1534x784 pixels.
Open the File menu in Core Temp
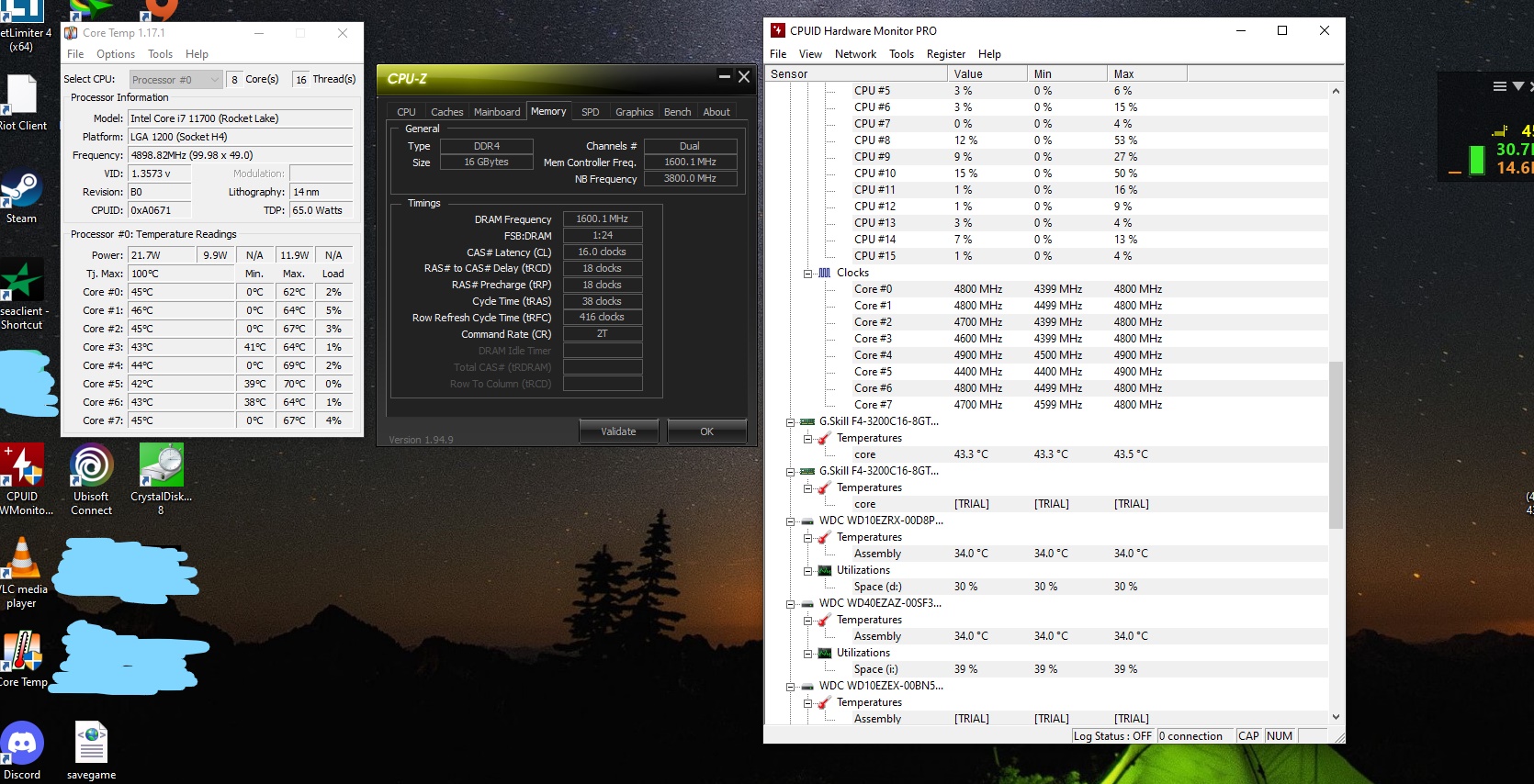[x=75, y=54]
